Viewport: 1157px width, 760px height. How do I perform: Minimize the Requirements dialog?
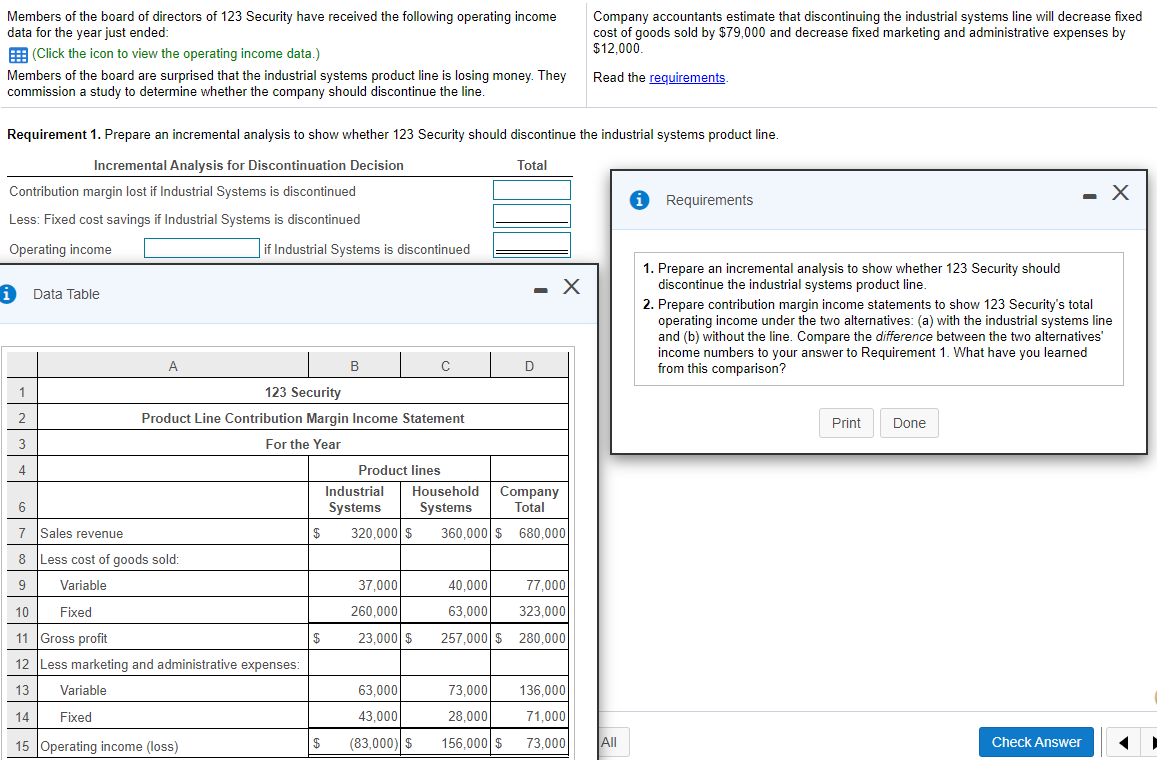pyautogui.click(x=1089, y=196)
